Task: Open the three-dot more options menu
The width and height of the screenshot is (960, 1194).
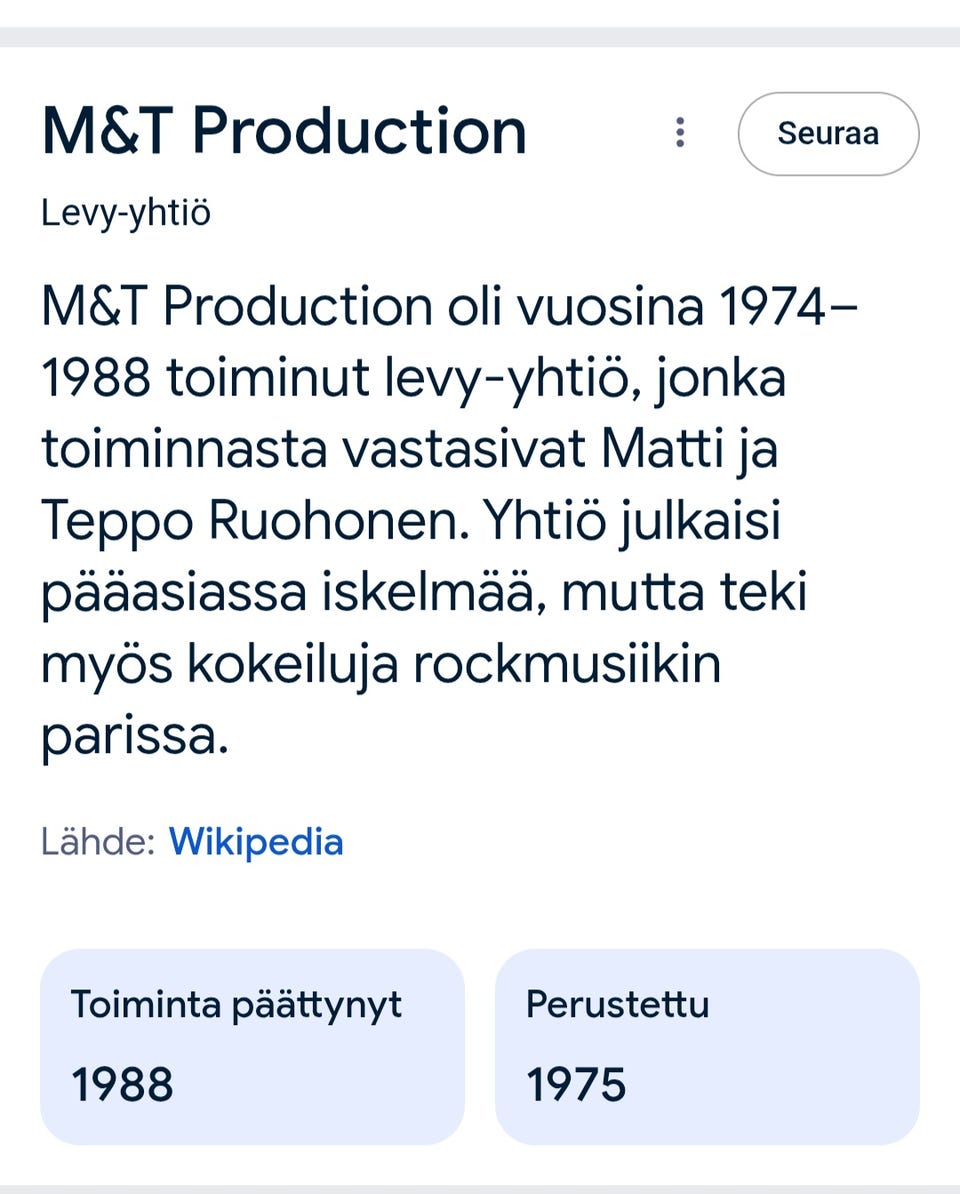Action: tap(680, 133)
